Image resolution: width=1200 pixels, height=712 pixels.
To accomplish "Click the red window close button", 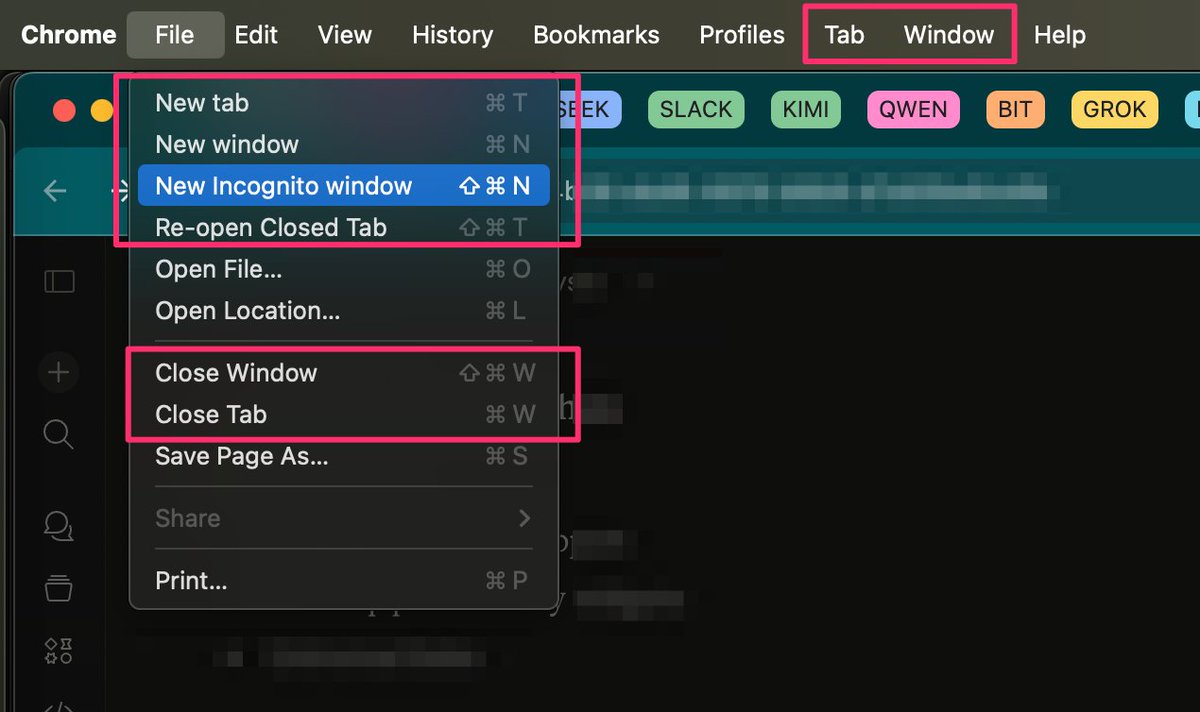I will pos(65,110).
